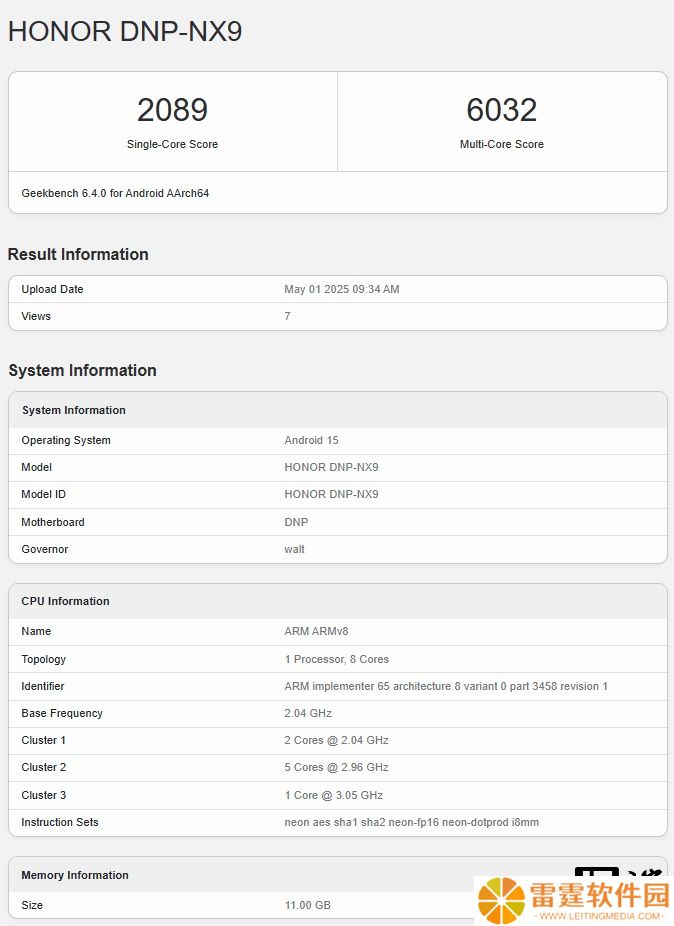Click the Model ID label
Image resolution: width=674 pixels, height=926 pixels.
point(43,494)
